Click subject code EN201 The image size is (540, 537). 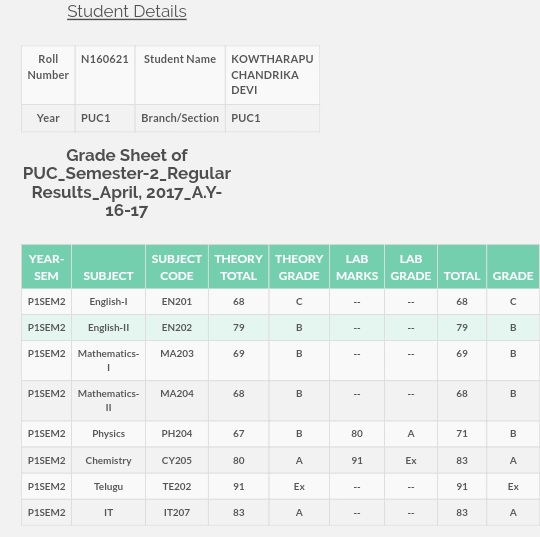click(x=177, y=301)
